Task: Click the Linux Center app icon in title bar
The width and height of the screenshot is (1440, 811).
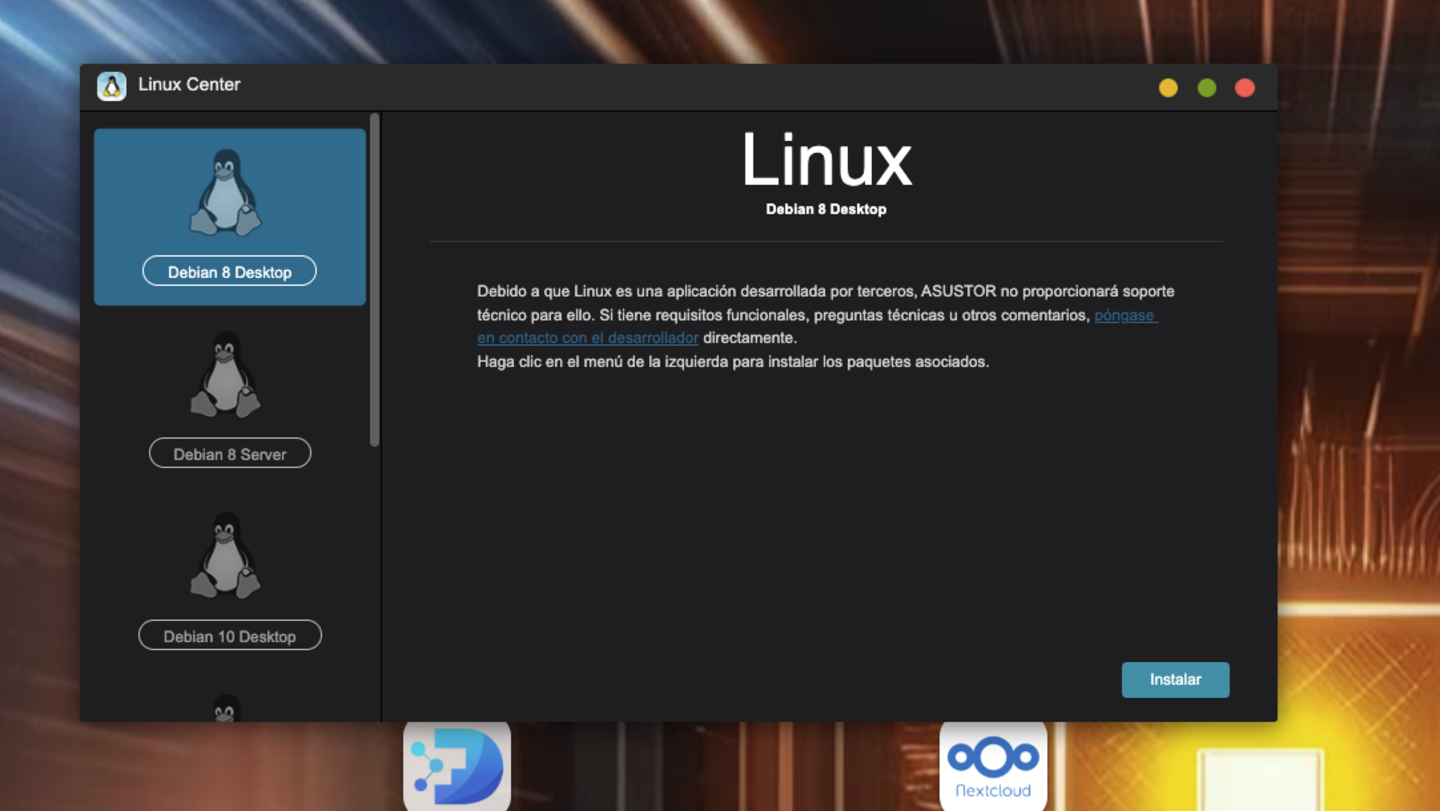Action: [112, 86]
